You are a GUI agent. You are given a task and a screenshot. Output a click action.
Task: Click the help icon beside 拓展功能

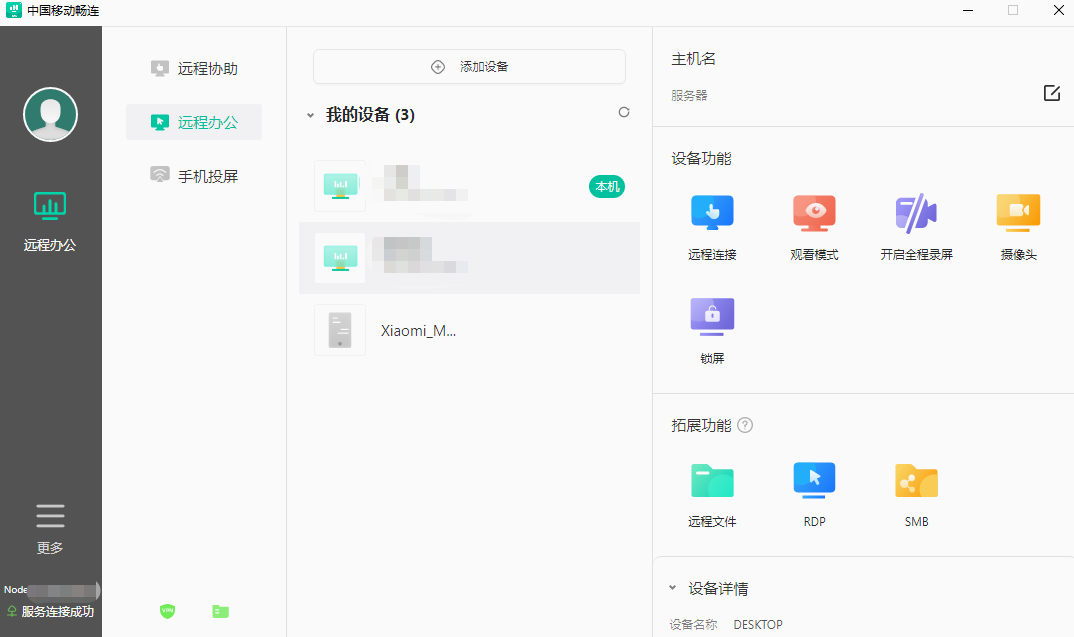click(745, 425)
